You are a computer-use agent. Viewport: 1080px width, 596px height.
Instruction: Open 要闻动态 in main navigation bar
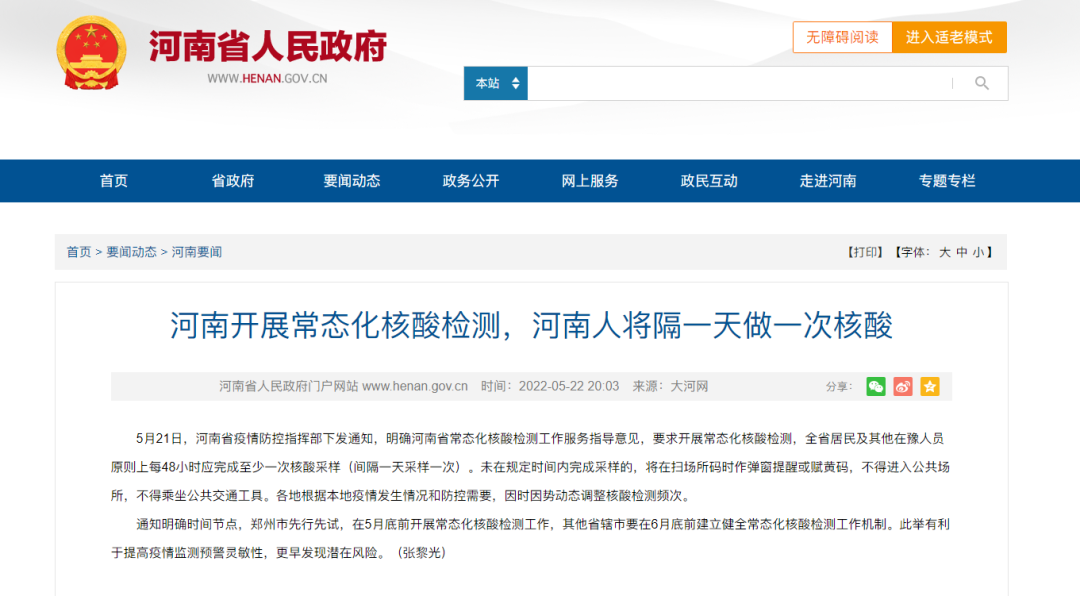[x=352, y=181]
